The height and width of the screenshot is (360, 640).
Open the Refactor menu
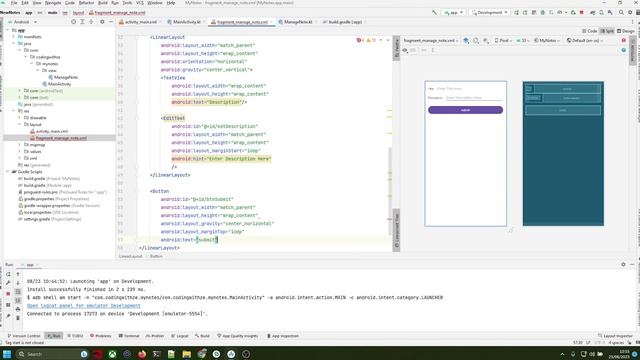point(86,3)
